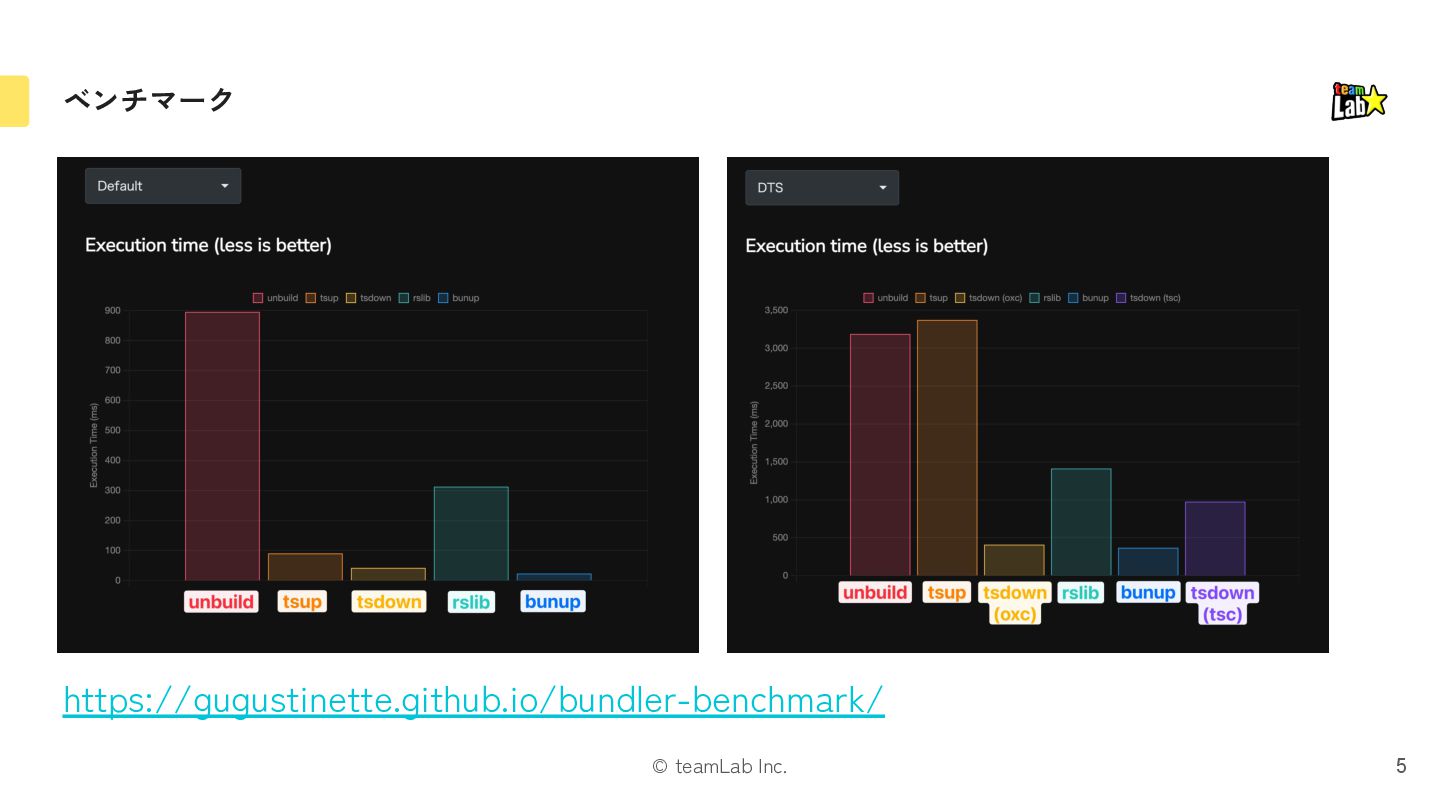Click the red unbuild bar in DTS chart

[x=880, y=455]
